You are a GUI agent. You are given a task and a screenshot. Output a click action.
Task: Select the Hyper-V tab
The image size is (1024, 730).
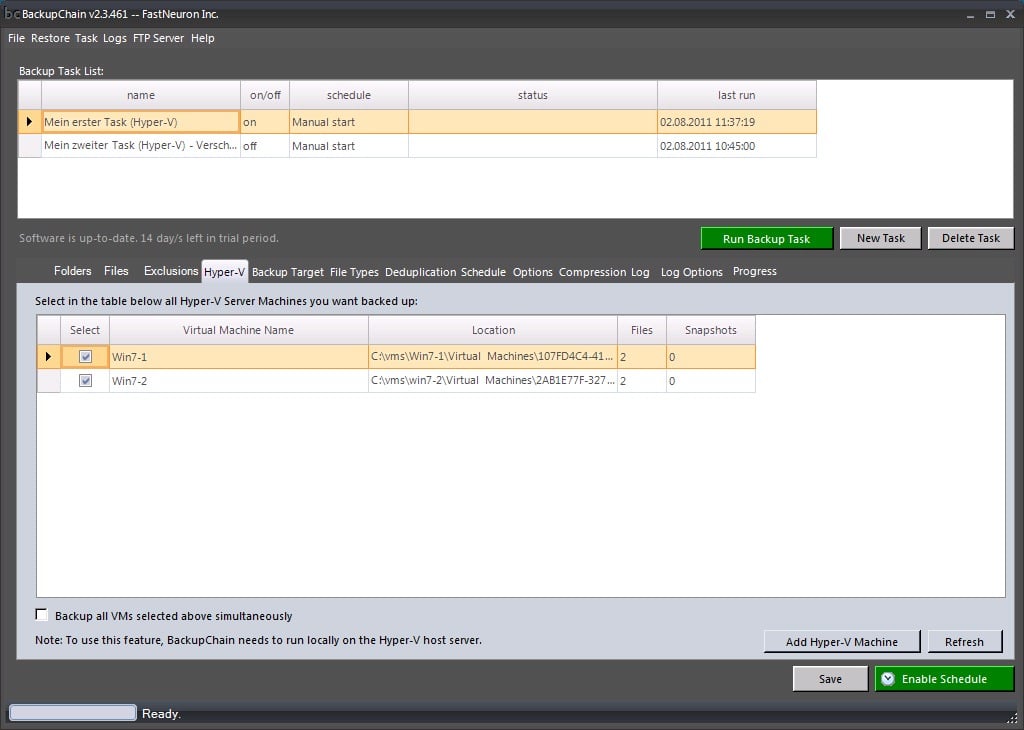point(225,272)
